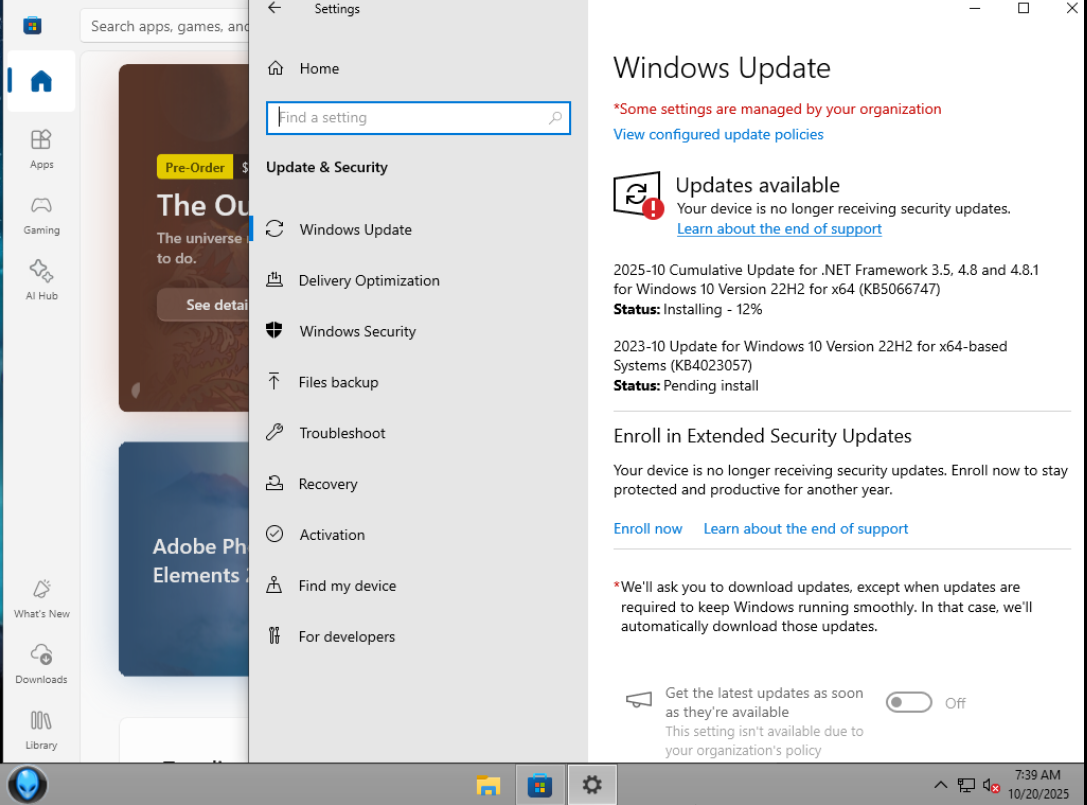The width and height of the screenshot is (1087, 805).
Task: Select Troubleshoot menu item
Action: click(418, 433)
